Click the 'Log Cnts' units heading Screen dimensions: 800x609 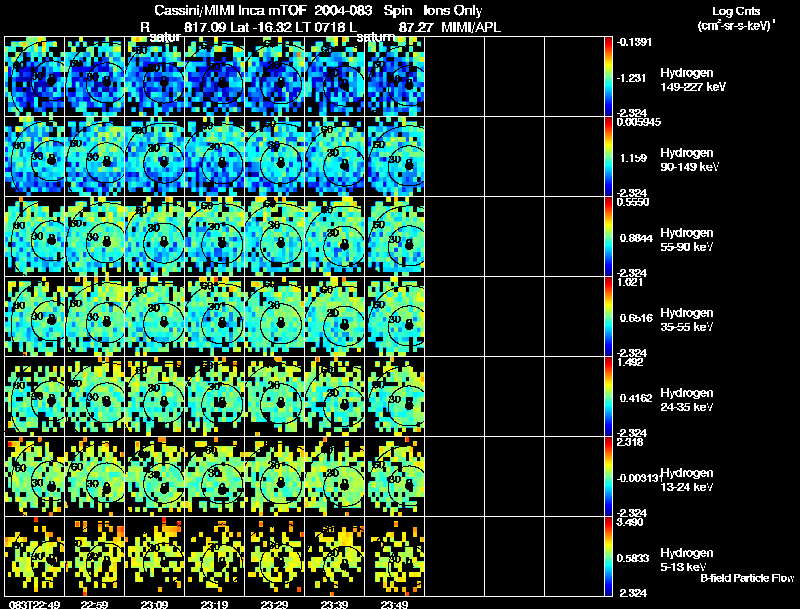coord(736,11)
